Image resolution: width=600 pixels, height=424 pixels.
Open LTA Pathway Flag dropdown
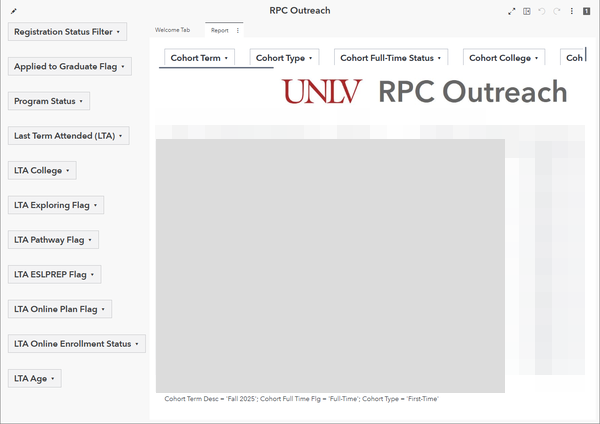[x=53, y=240]
